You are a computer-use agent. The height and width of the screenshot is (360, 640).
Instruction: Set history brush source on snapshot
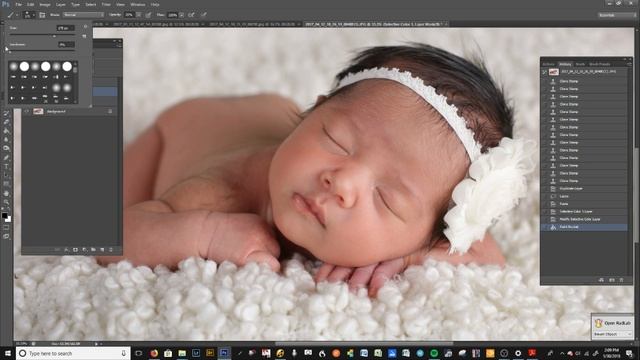click(x=544, y=72)
